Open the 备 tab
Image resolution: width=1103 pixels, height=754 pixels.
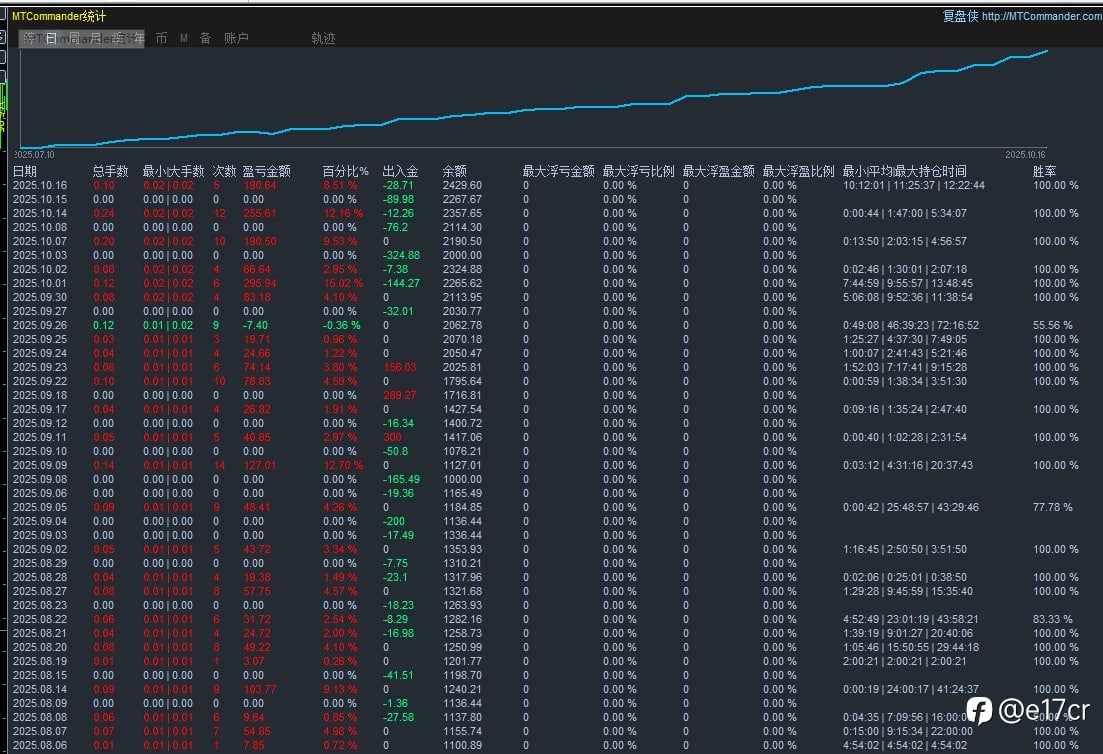coord(205,38)
